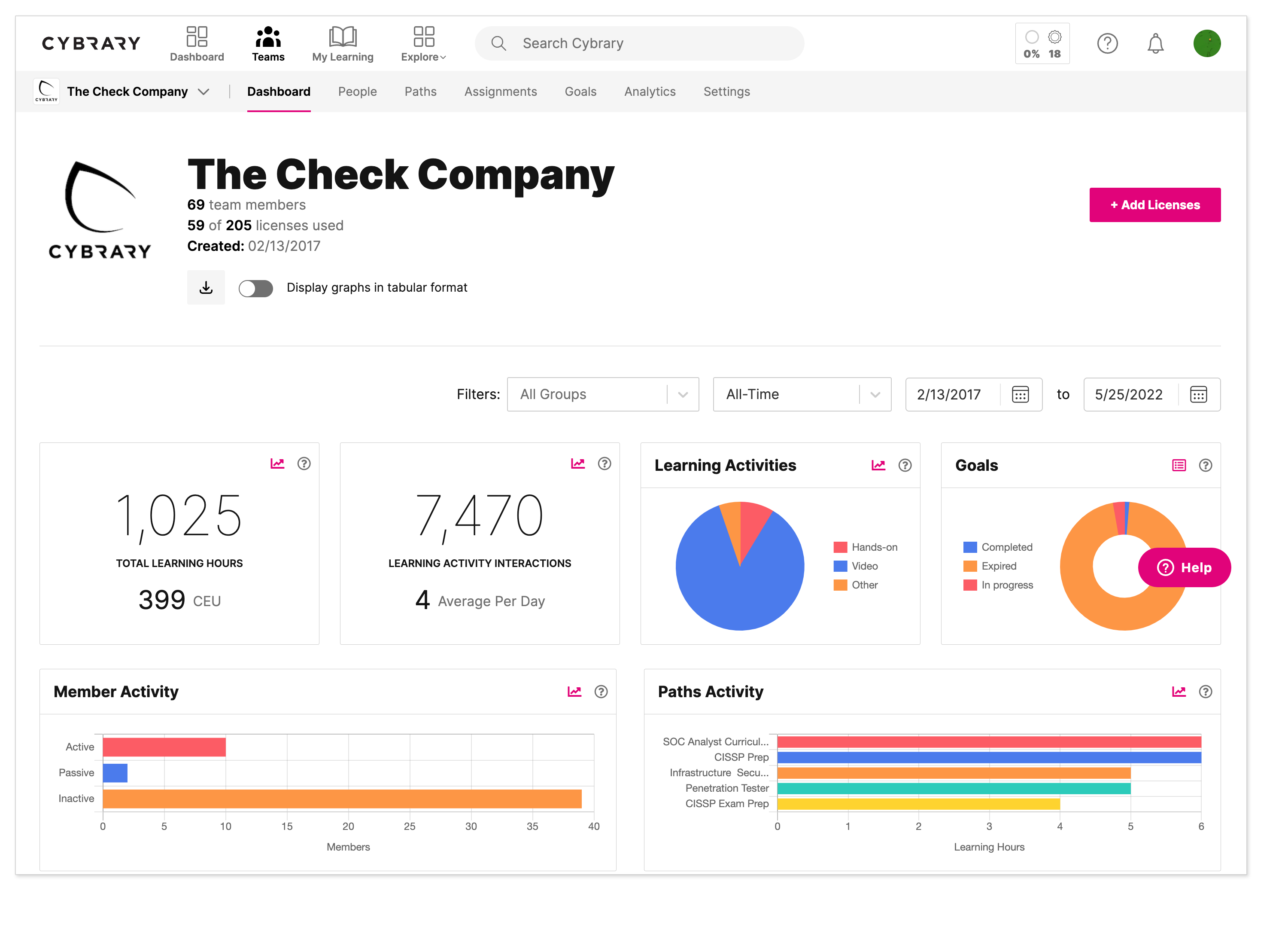This screenshot has width=1288, height=927.
Task: Open chart view for Total Learning Hours
Action: click(x=277, y=464)
